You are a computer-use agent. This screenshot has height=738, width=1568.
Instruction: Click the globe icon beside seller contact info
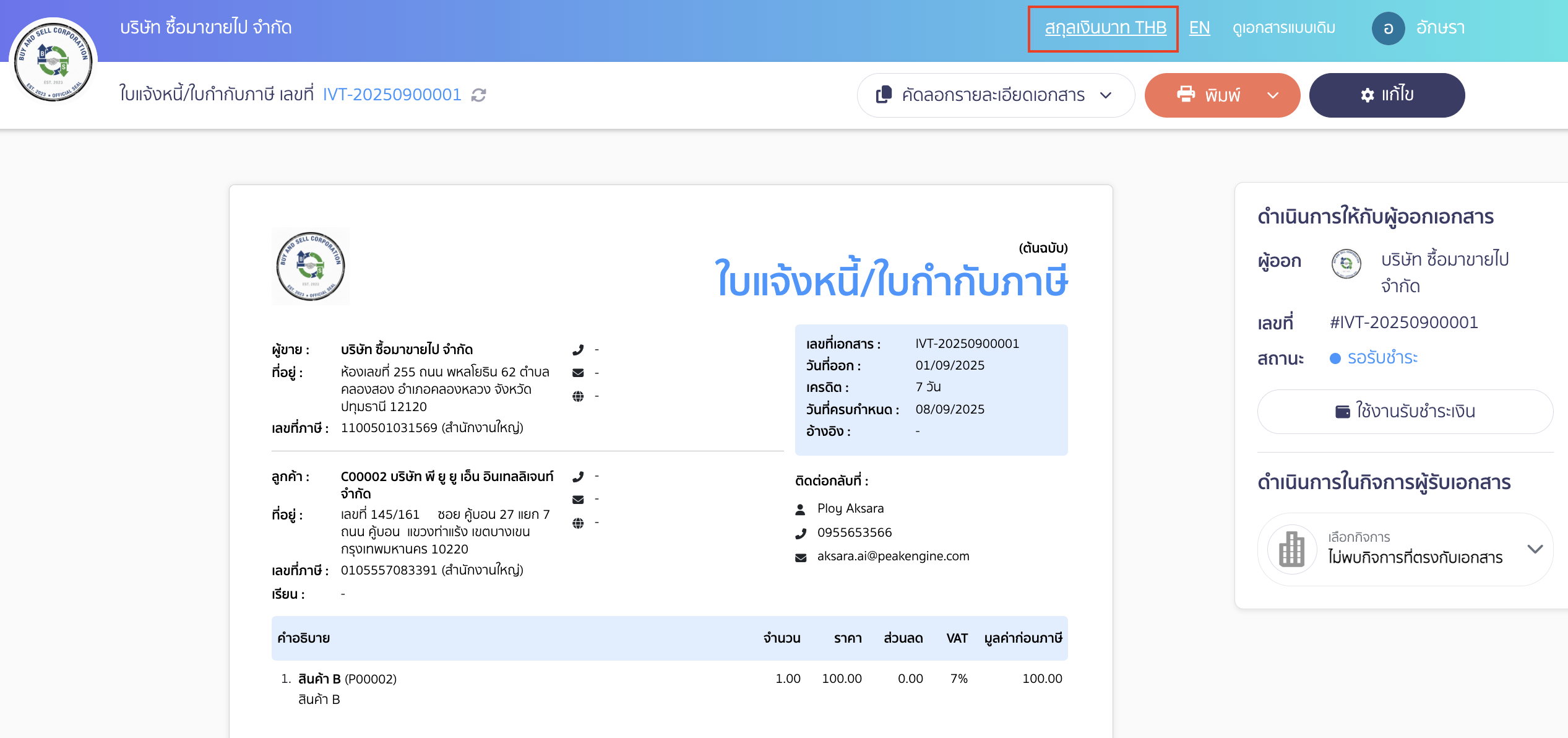579,396
